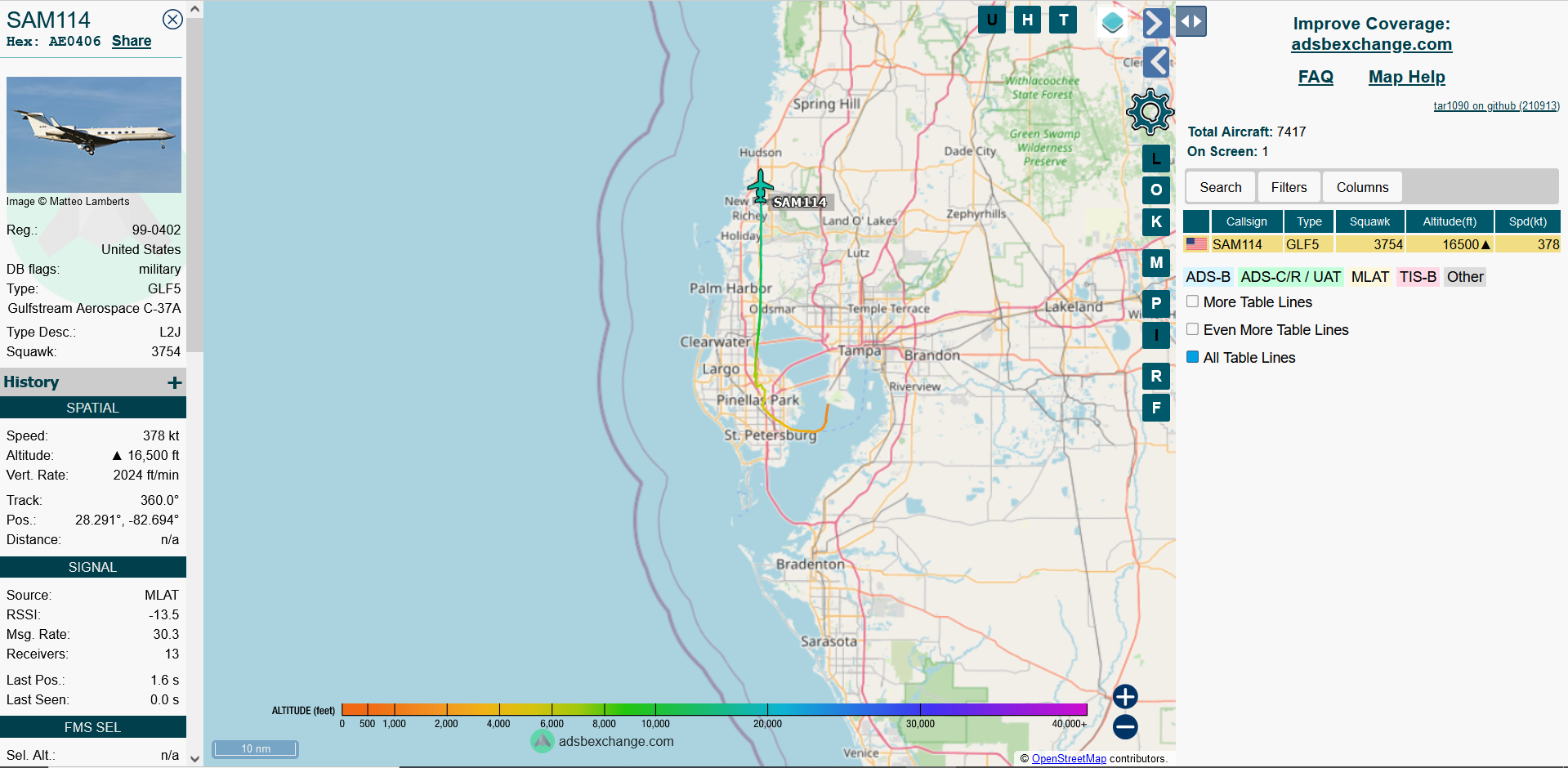This screenshot has height=768, width=1568.
Task: Click the SAM114 callsign cell in table
Action: point(1246,244)
